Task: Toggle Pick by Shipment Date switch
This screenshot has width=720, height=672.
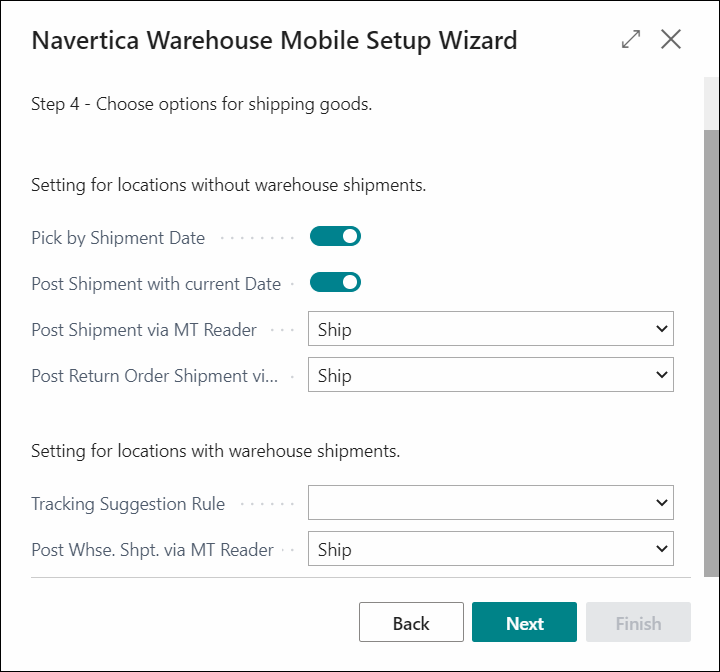Action: pyautogui.click(x=335, y=237)
